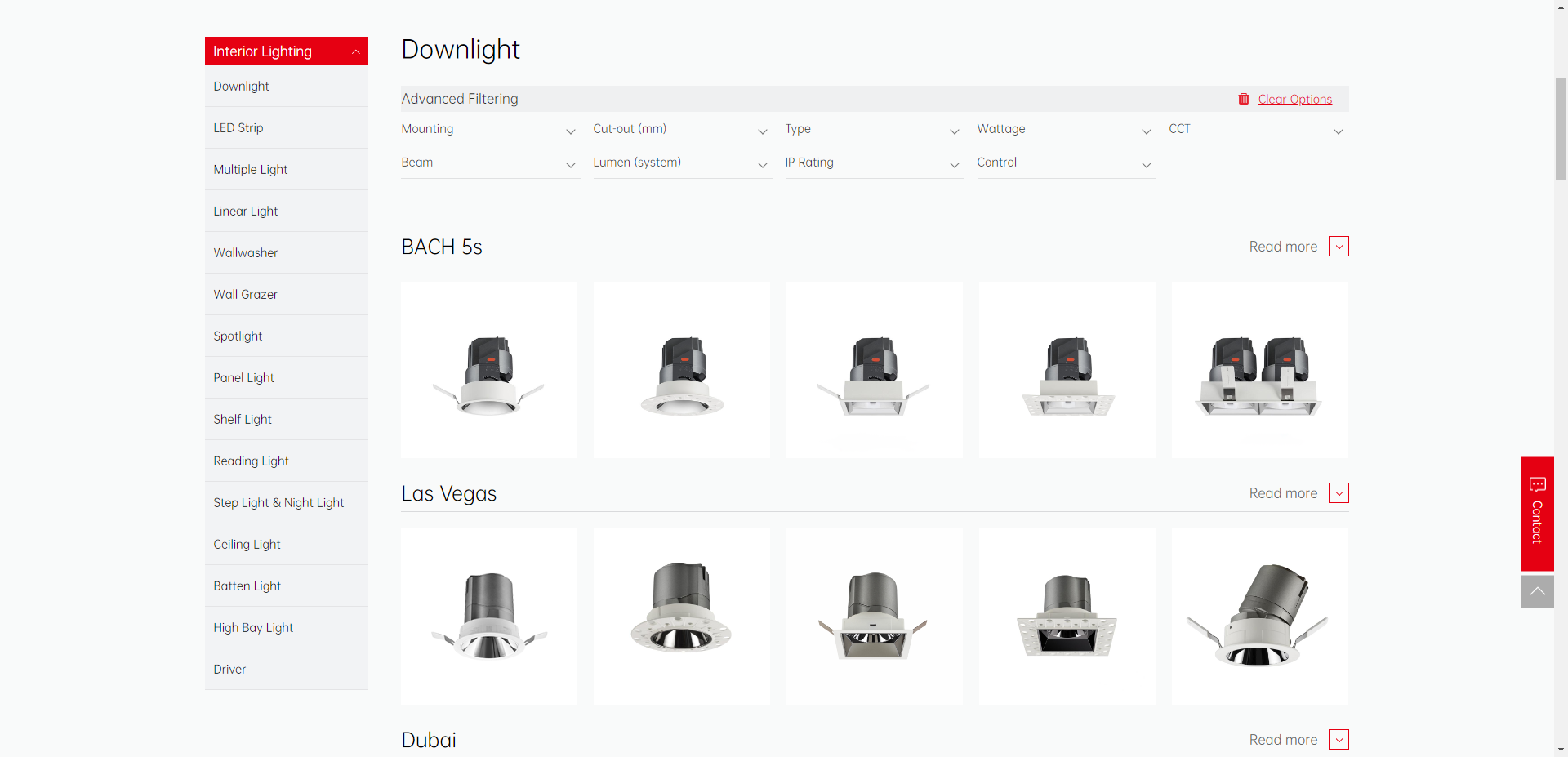Expand the Las Vegas Read more arrow box
This screenshot has width=1568, height=757.
[1339, 493]
